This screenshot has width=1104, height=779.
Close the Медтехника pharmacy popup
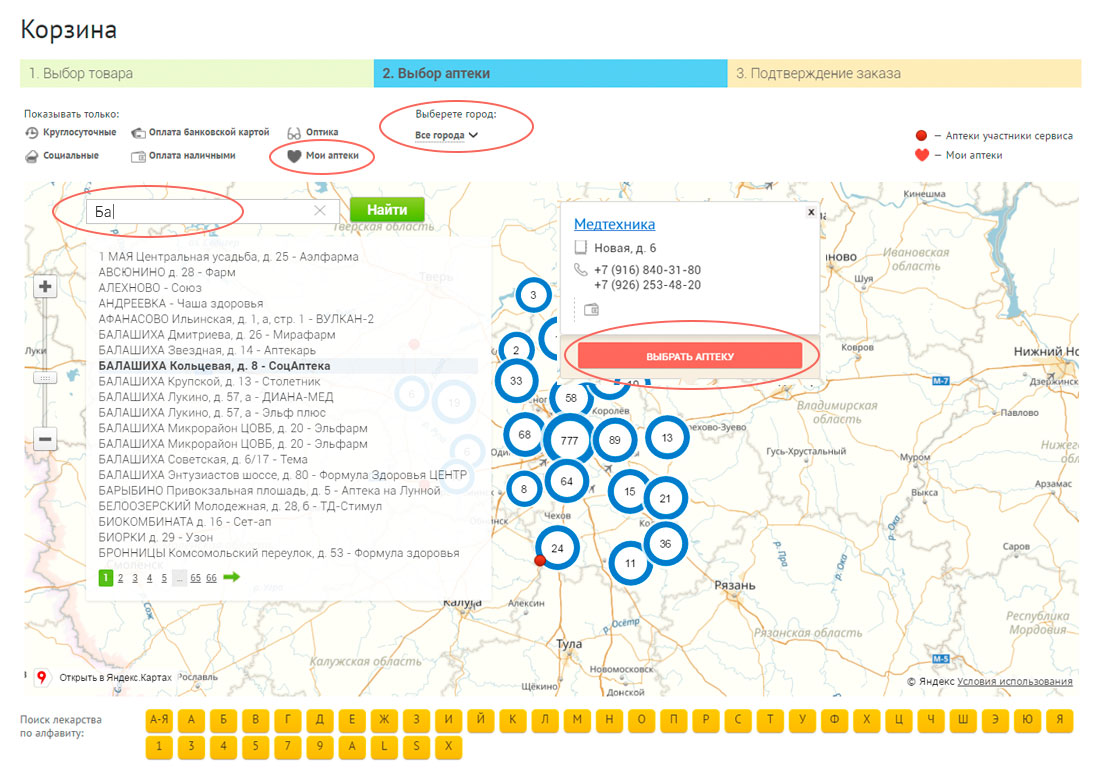click(811, 212)
